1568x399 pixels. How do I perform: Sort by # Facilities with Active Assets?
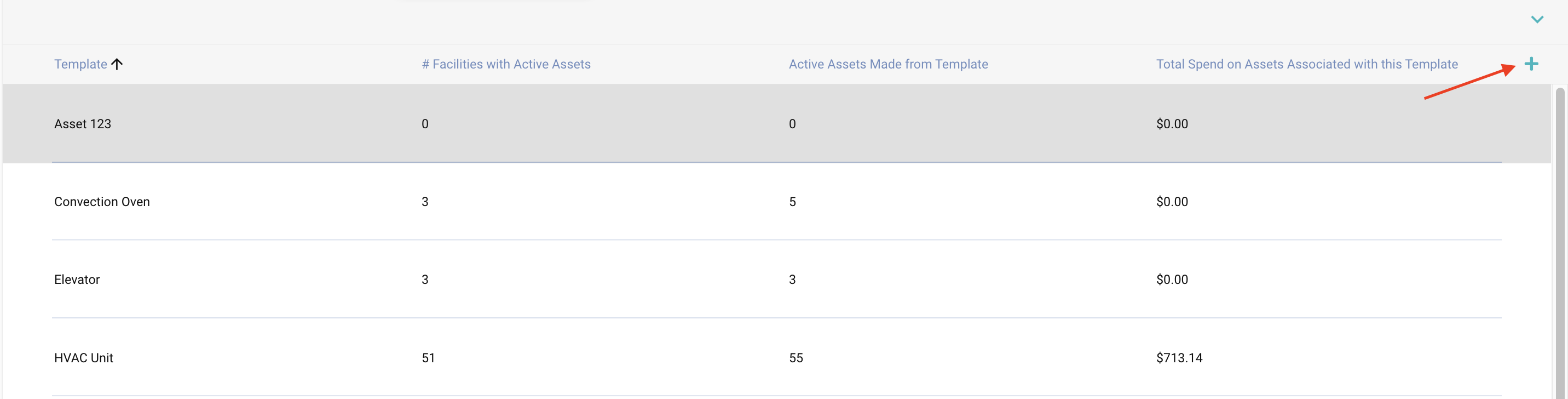(x=506, y=64)
